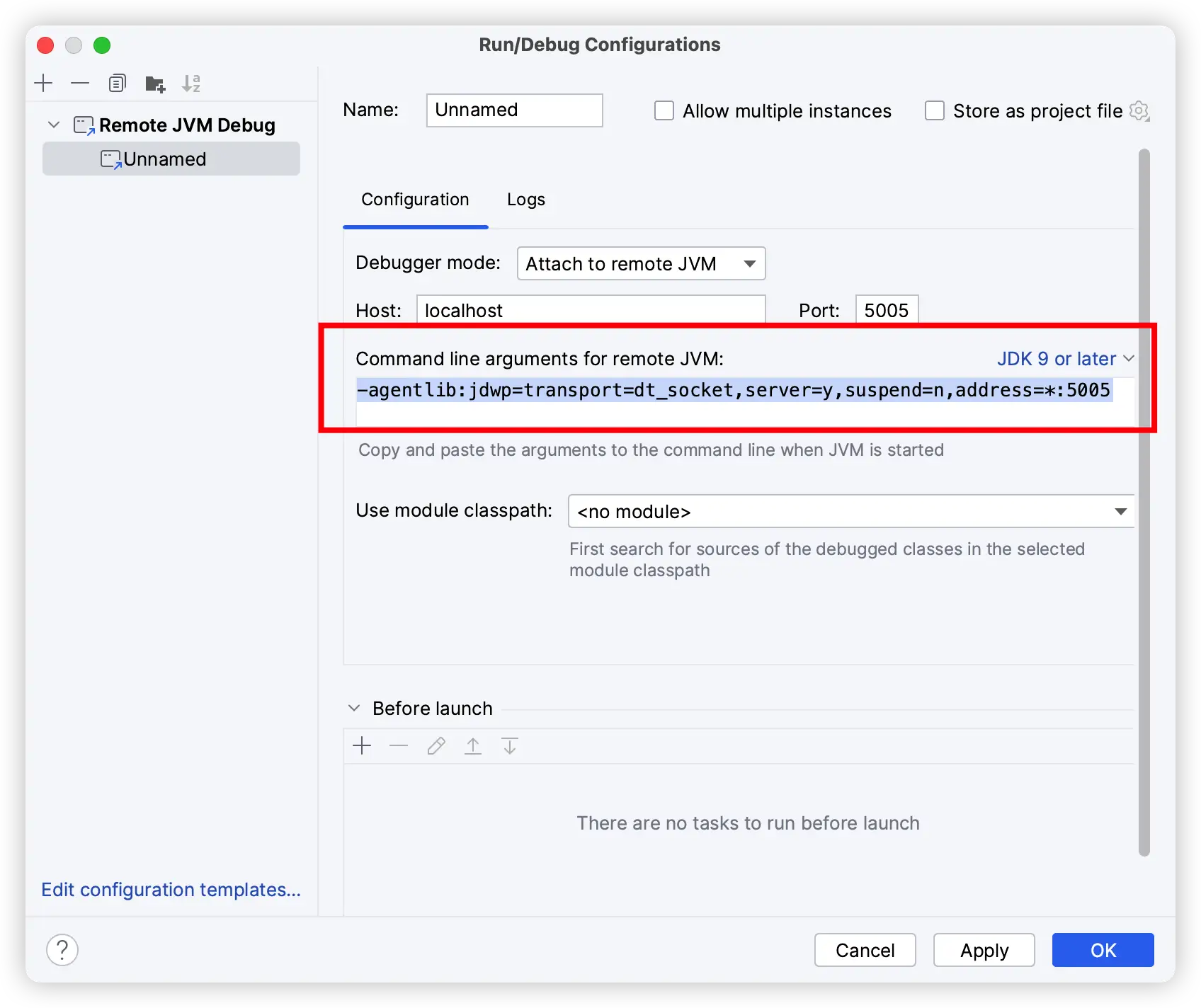Click the Before launch add task icon
Screen dimensions: 1201x1008
click(362, 746)
